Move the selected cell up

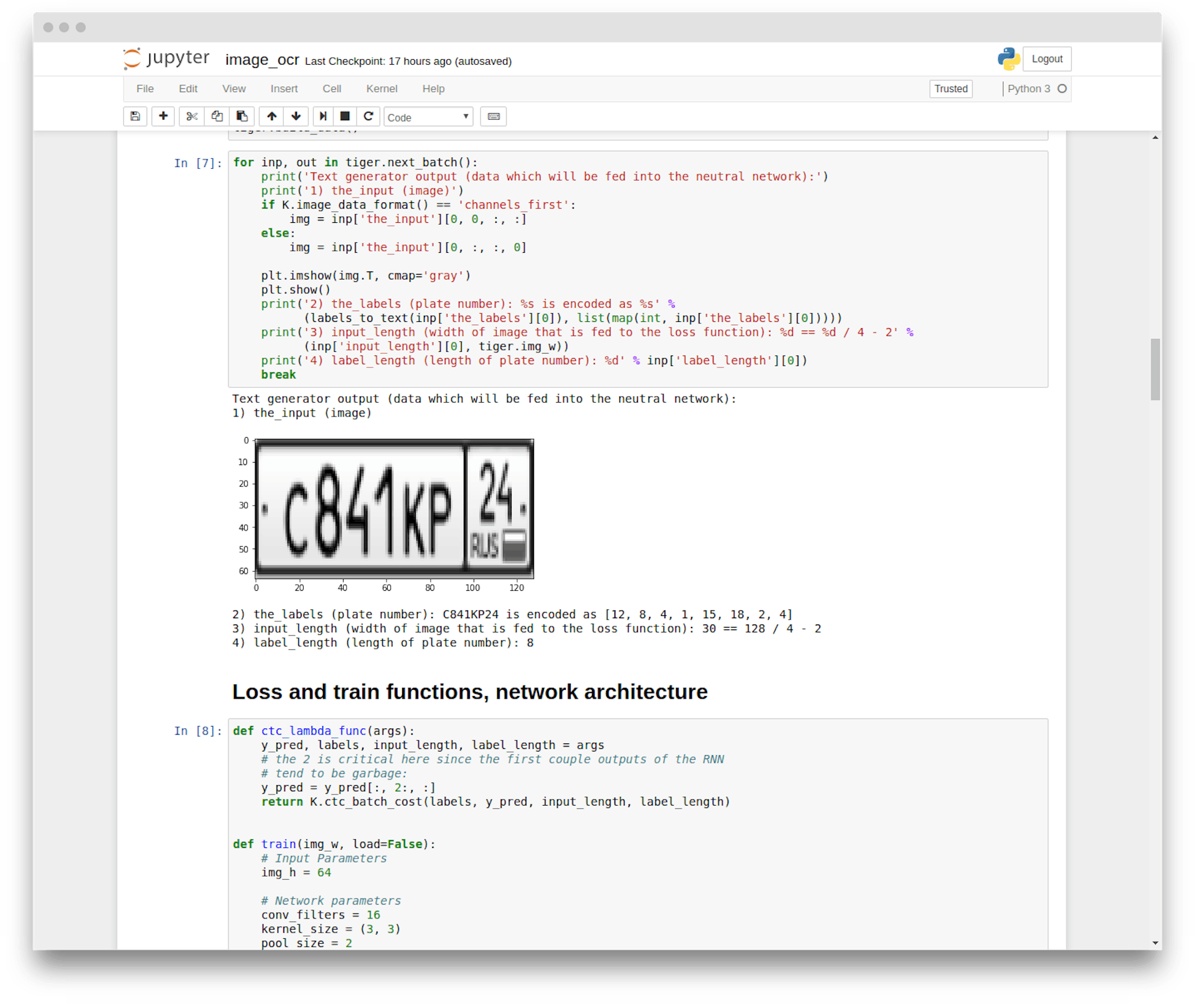271,116
